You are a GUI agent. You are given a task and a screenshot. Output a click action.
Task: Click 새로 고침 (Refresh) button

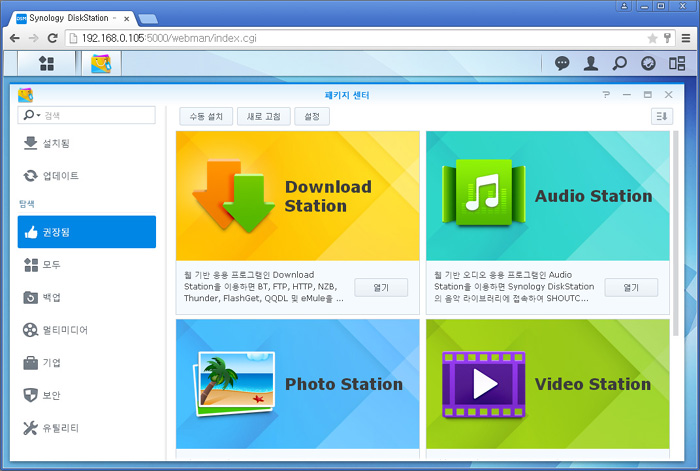(263, 117)
